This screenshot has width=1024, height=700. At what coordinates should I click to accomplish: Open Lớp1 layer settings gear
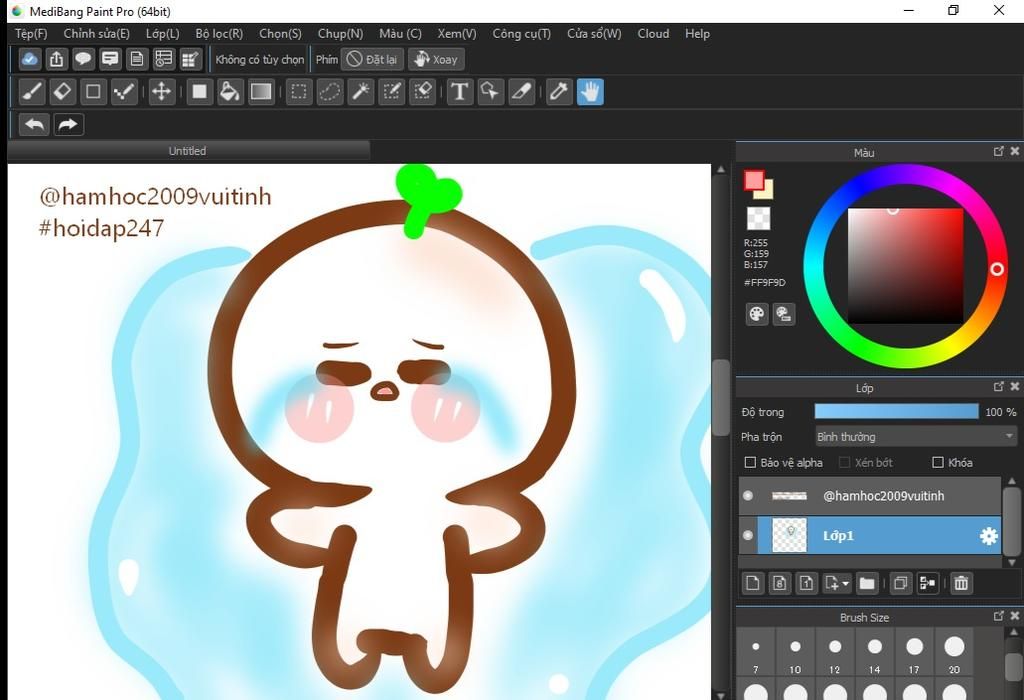point(989,536)
